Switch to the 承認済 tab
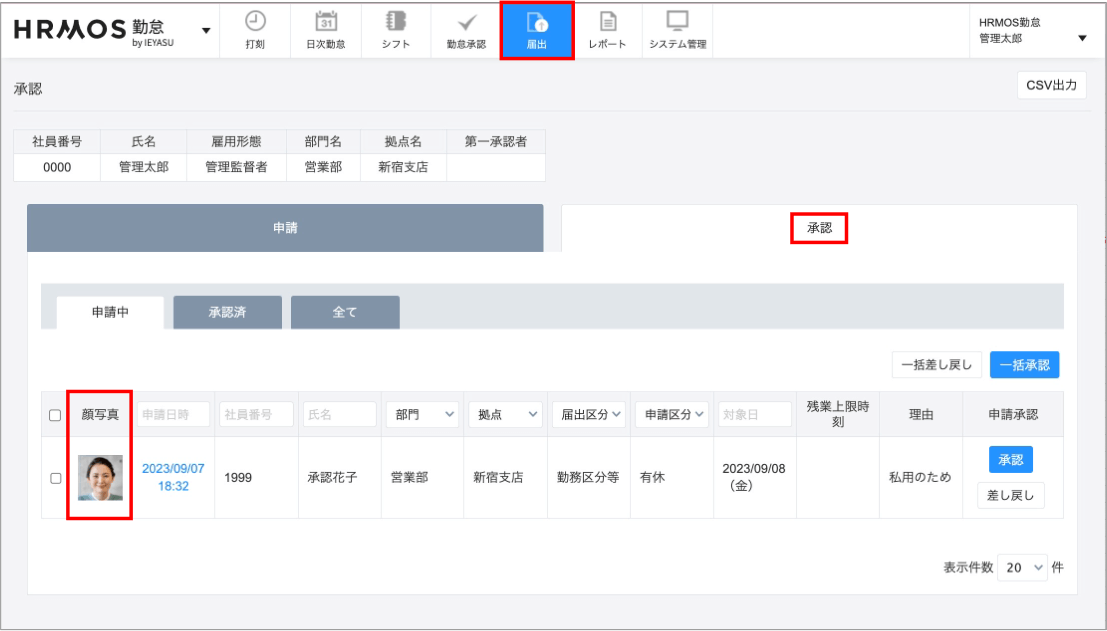 [227, 312]
